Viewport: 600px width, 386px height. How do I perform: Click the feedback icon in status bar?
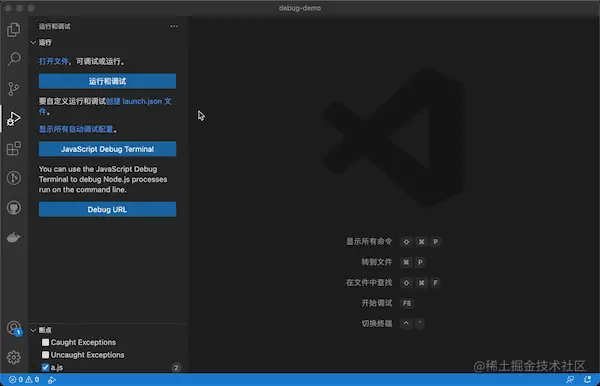click(570, 379)
